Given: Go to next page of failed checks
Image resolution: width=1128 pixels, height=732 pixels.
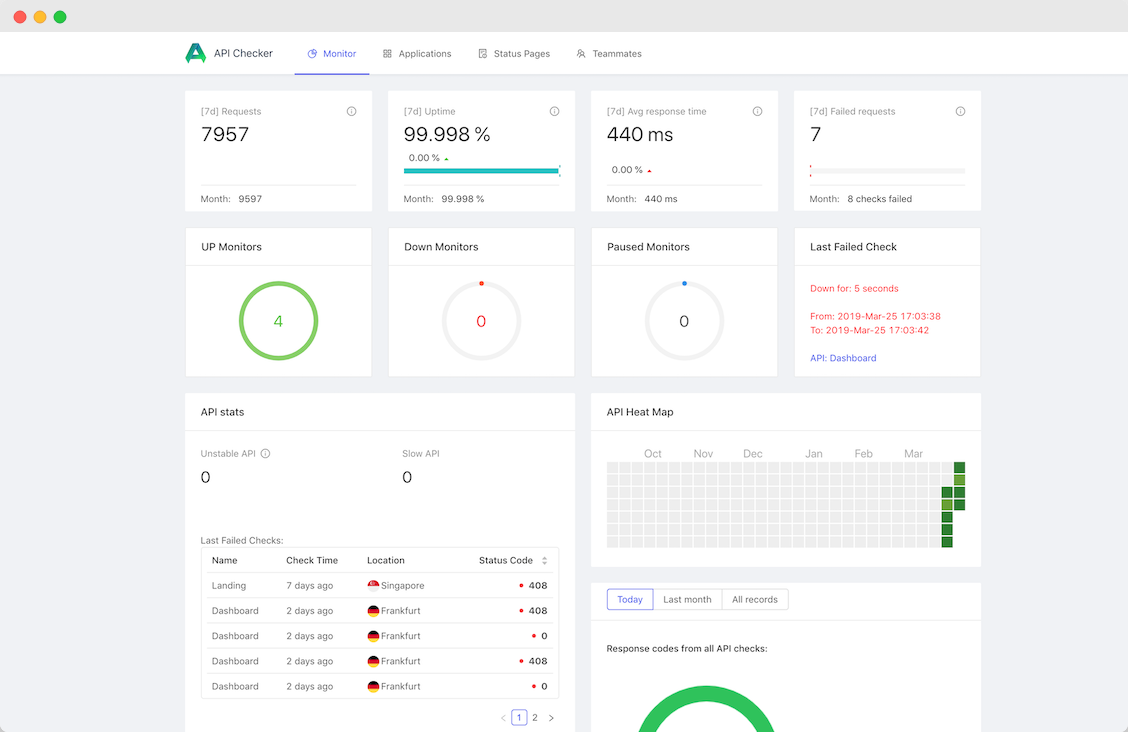Looking at the screenshot, I should click(x=551, y=718).
